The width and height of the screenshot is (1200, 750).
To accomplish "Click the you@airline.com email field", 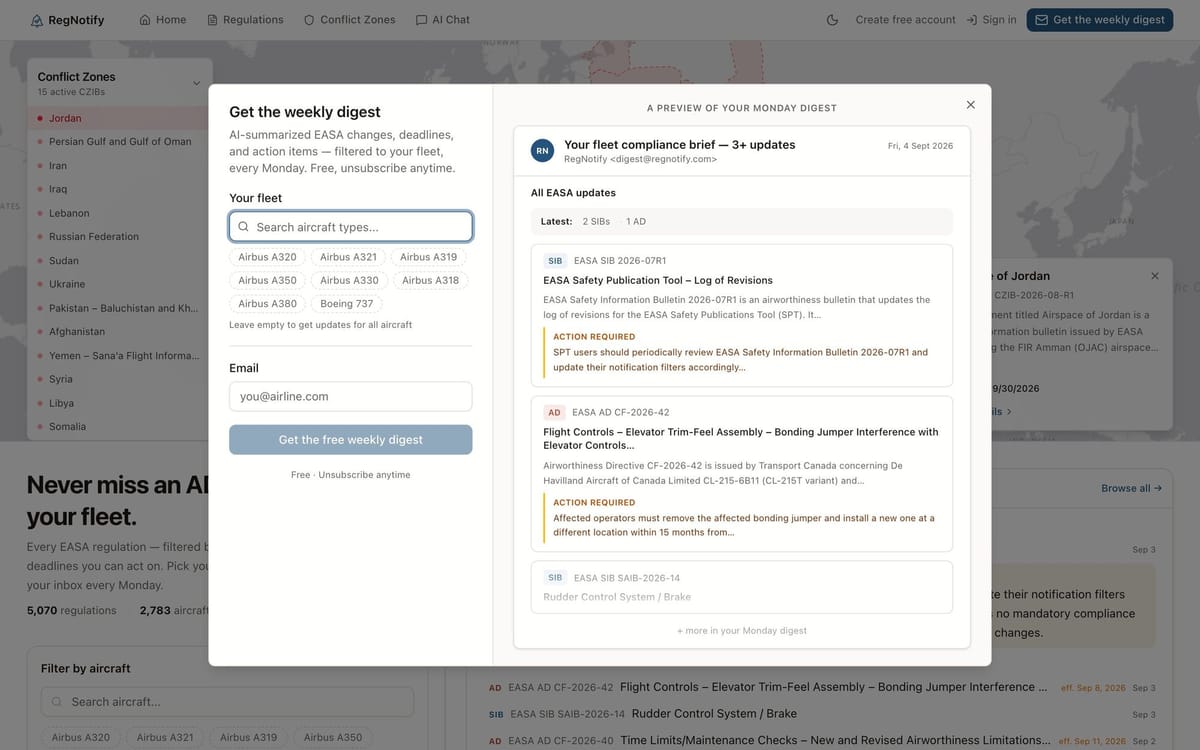I will (351, 397).
